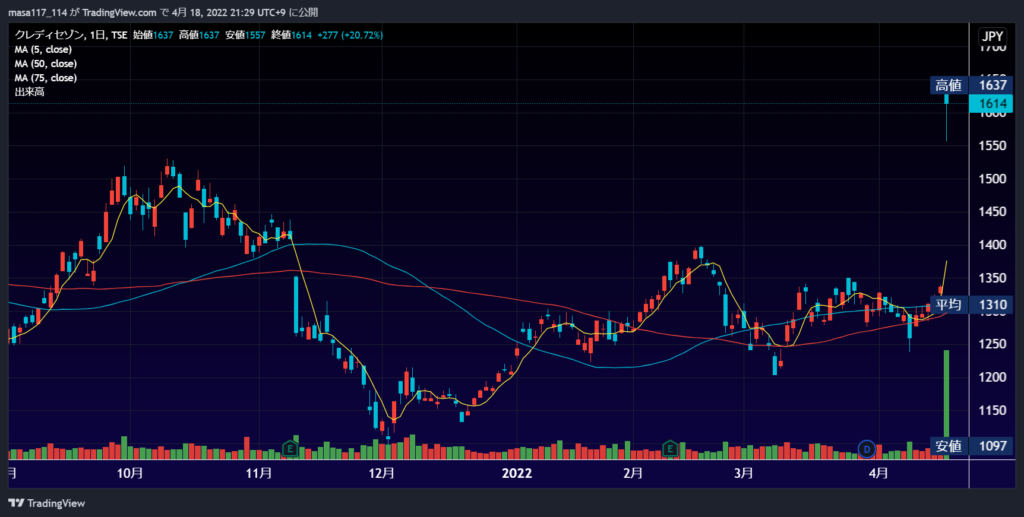Image resolution: width=1024 pixels, height=517 pixels.
Task: Click the 3月 time axis label
Action: click(744, 473)
